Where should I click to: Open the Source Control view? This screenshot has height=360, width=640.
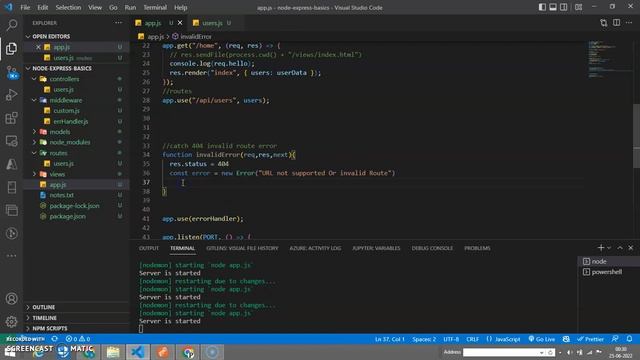pos(11,73)
